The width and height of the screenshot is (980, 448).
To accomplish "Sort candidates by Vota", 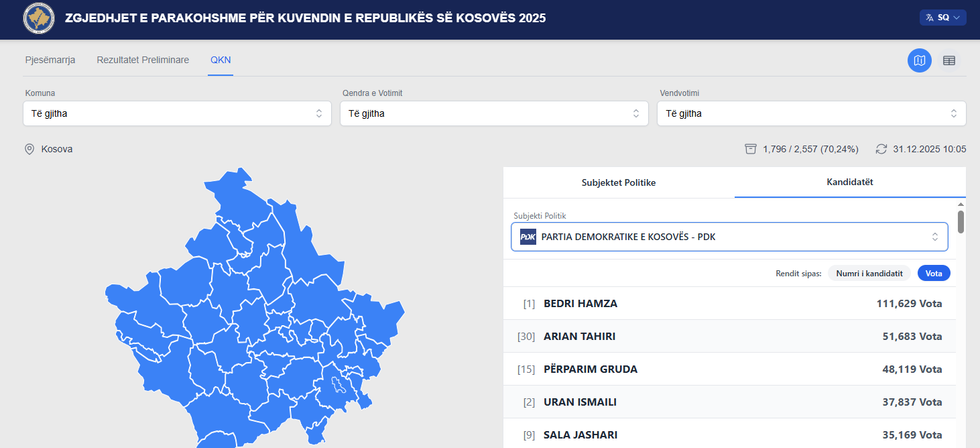I will tap(933, 273).
